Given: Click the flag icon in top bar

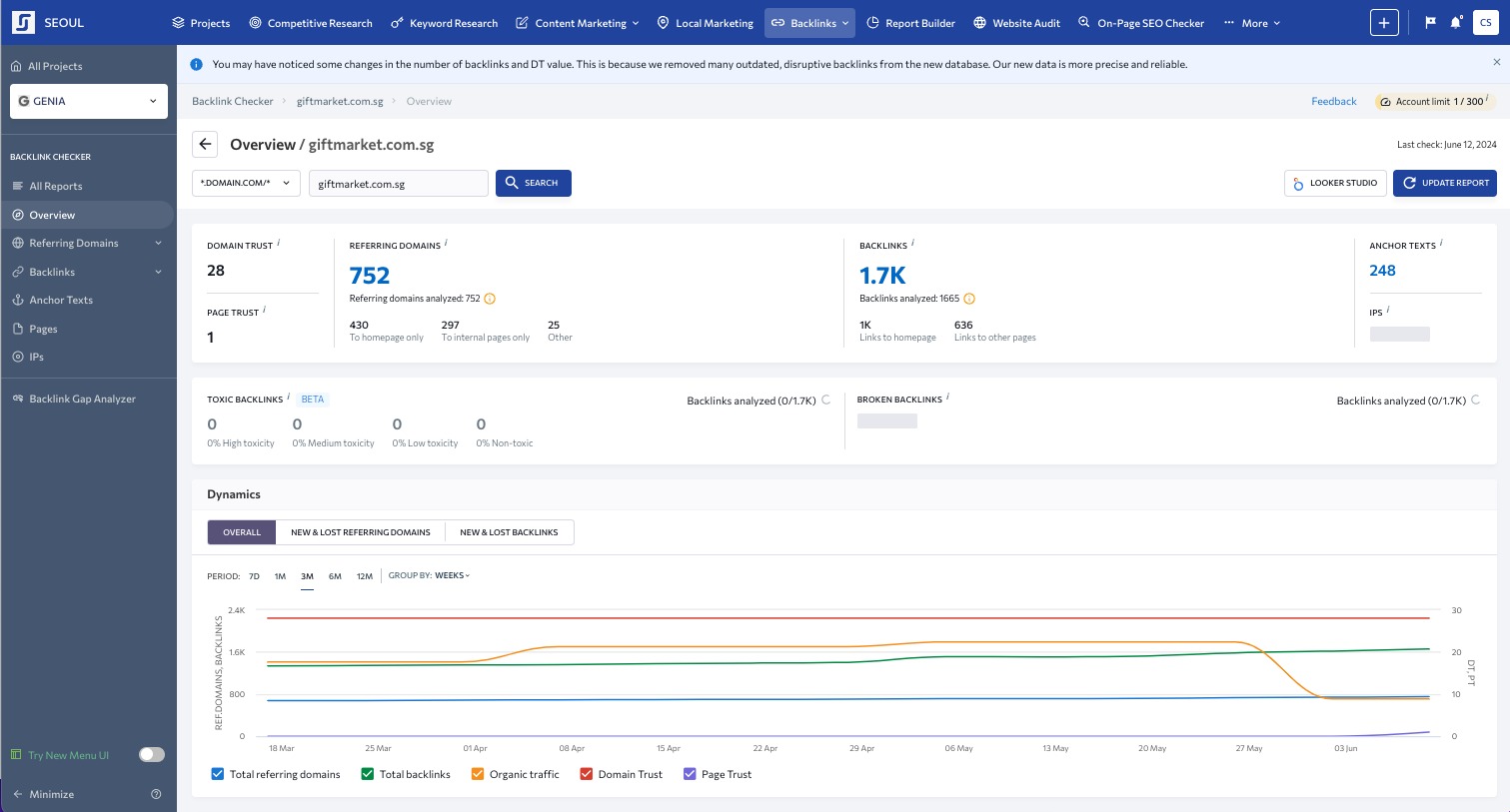Looking at the screenshot, I should tap(1430, 23).
